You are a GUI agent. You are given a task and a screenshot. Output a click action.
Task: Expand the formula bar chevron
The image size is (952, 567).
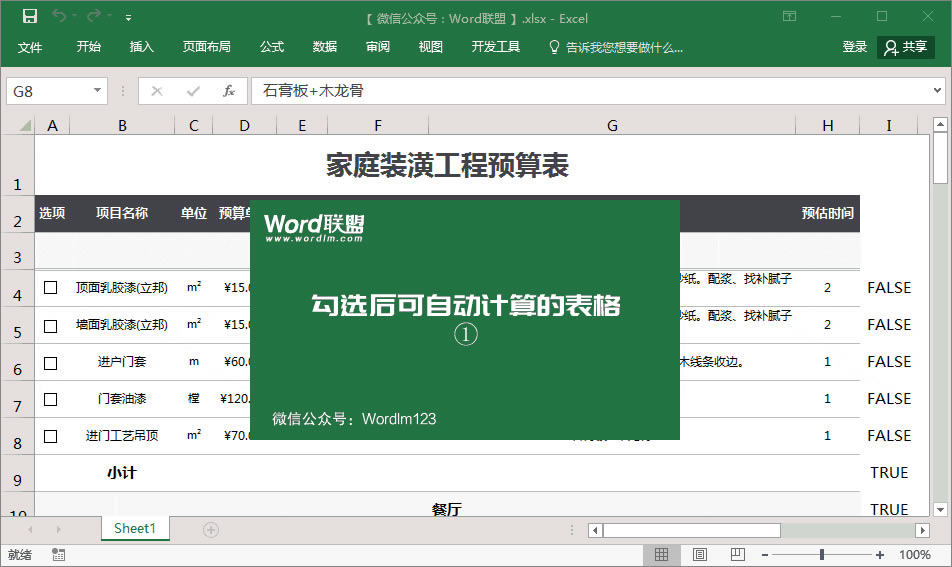[x=937, y=90]
